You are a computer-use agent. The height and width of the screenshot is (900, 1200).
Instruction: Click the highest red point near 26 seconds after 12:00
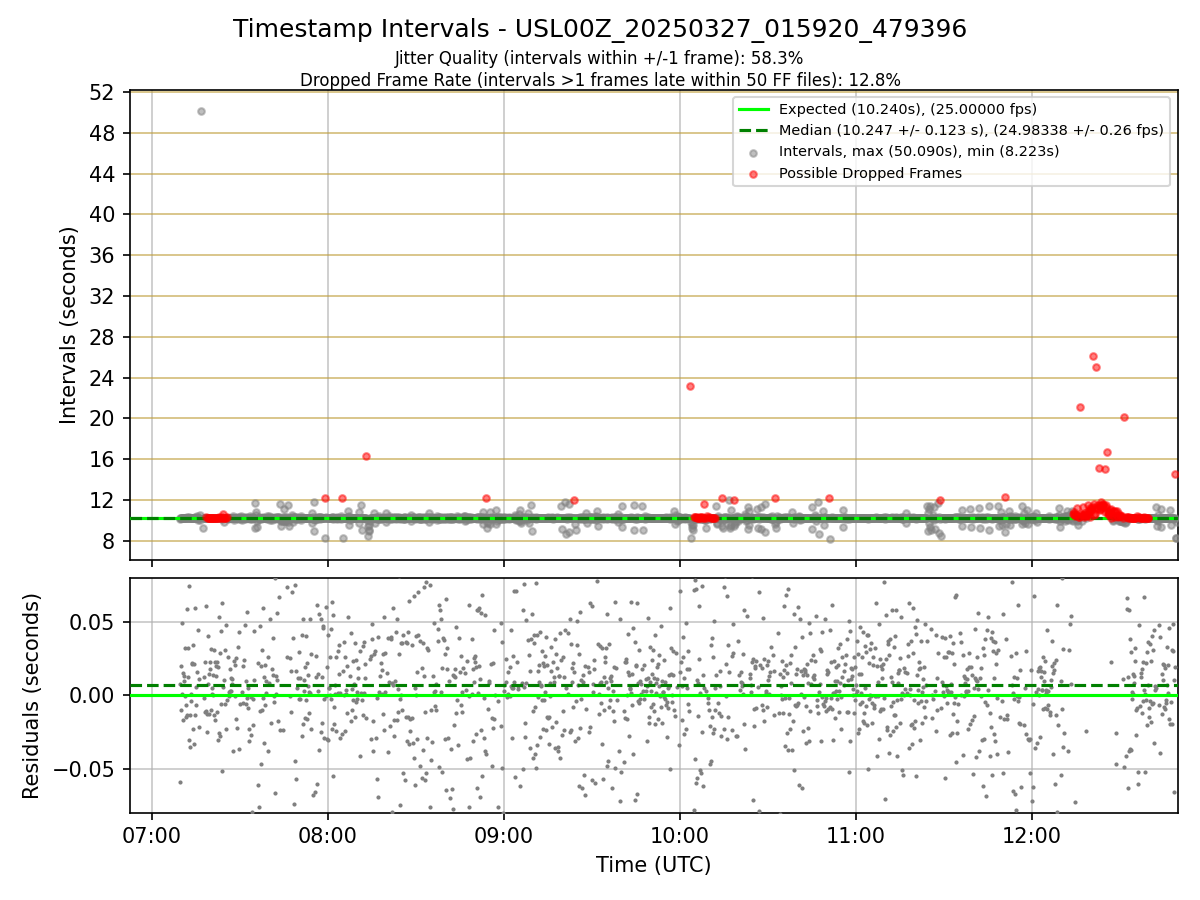[1093, 356]
